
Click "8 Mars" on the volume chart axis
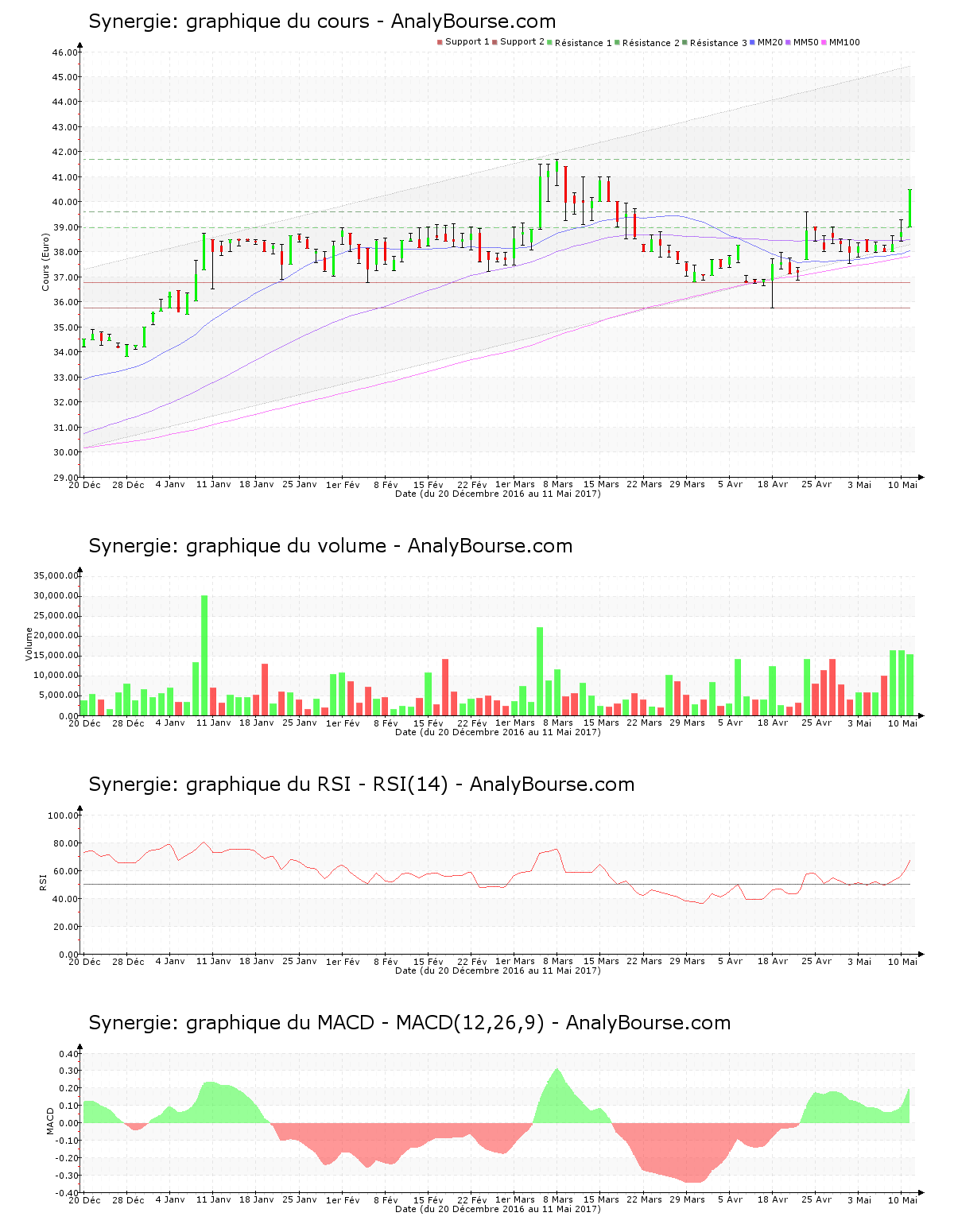558,723
